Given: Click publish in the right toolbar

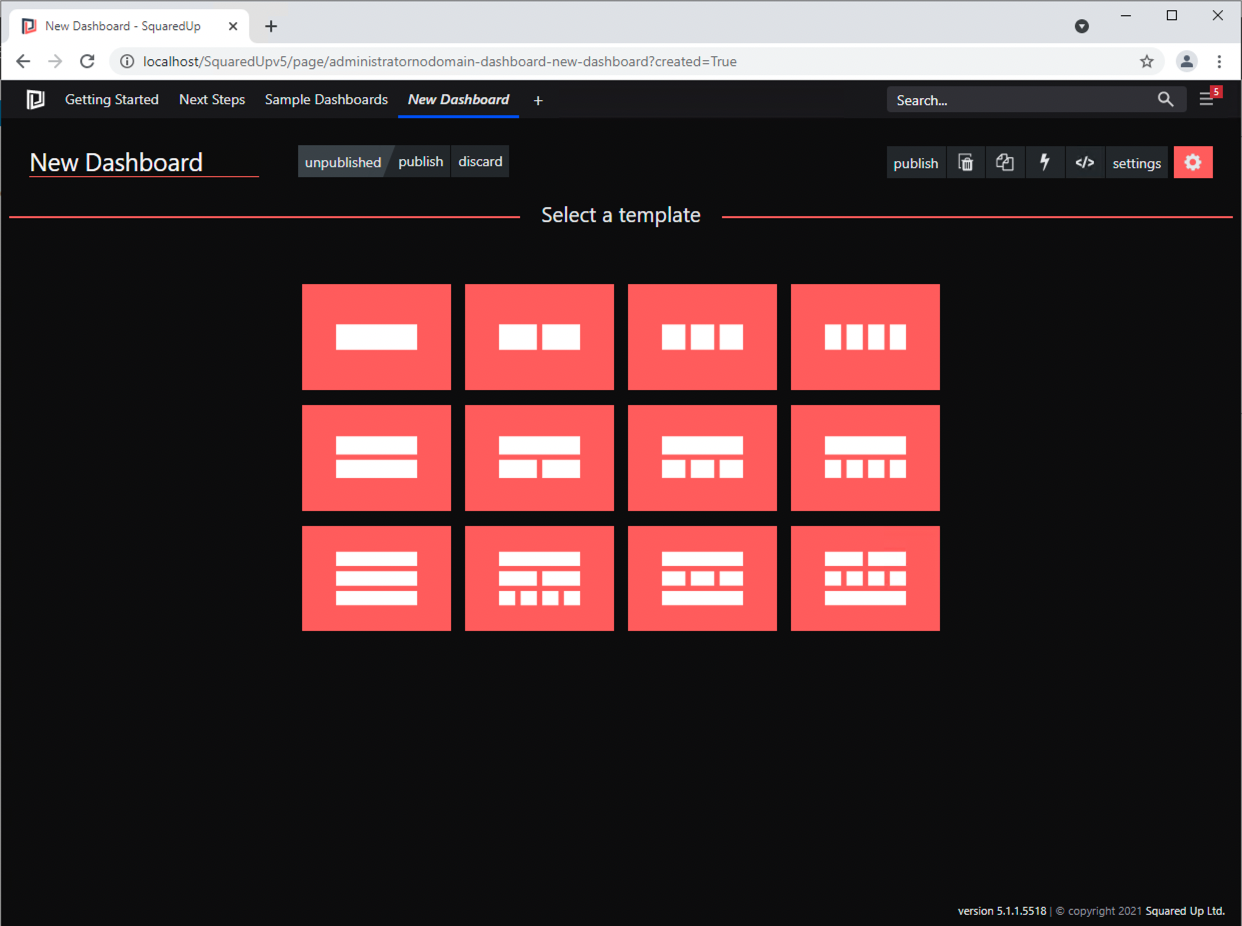Looking at the screenshot, I should tap(916, 163).
